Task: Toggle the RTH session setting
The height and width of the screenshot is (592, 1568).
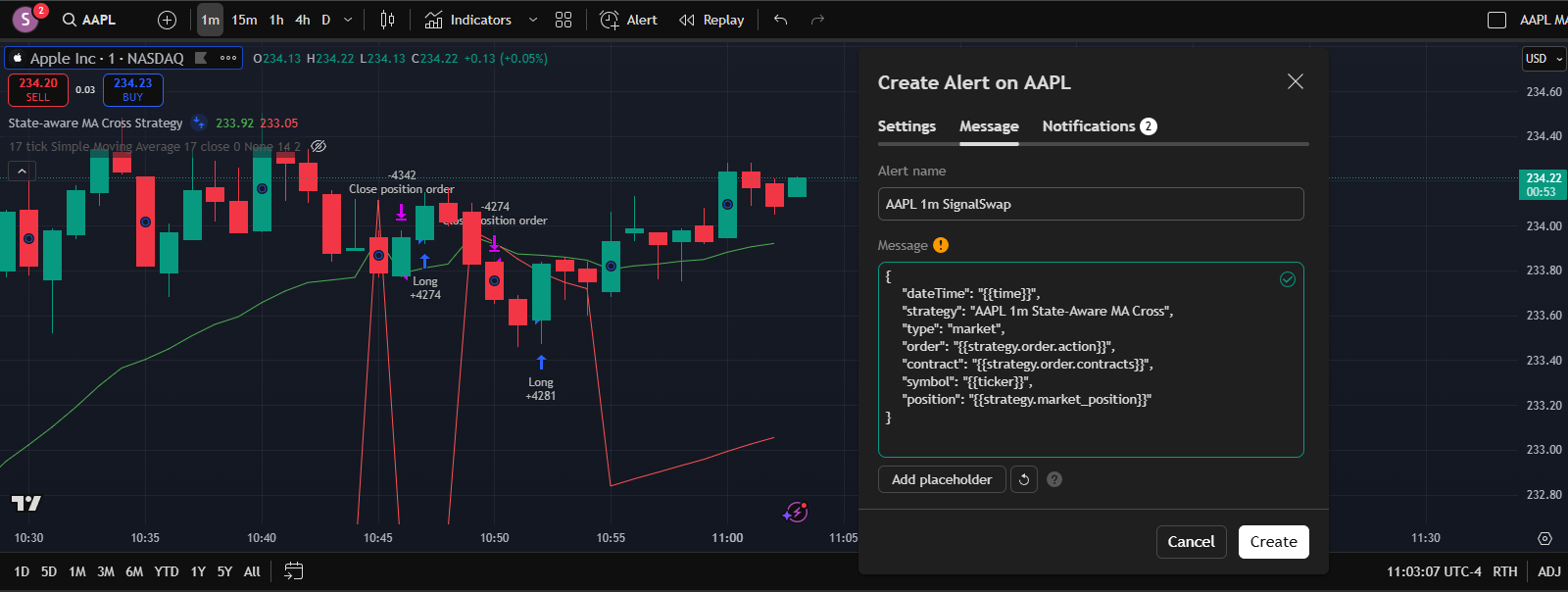Action: coord(1504,571)
